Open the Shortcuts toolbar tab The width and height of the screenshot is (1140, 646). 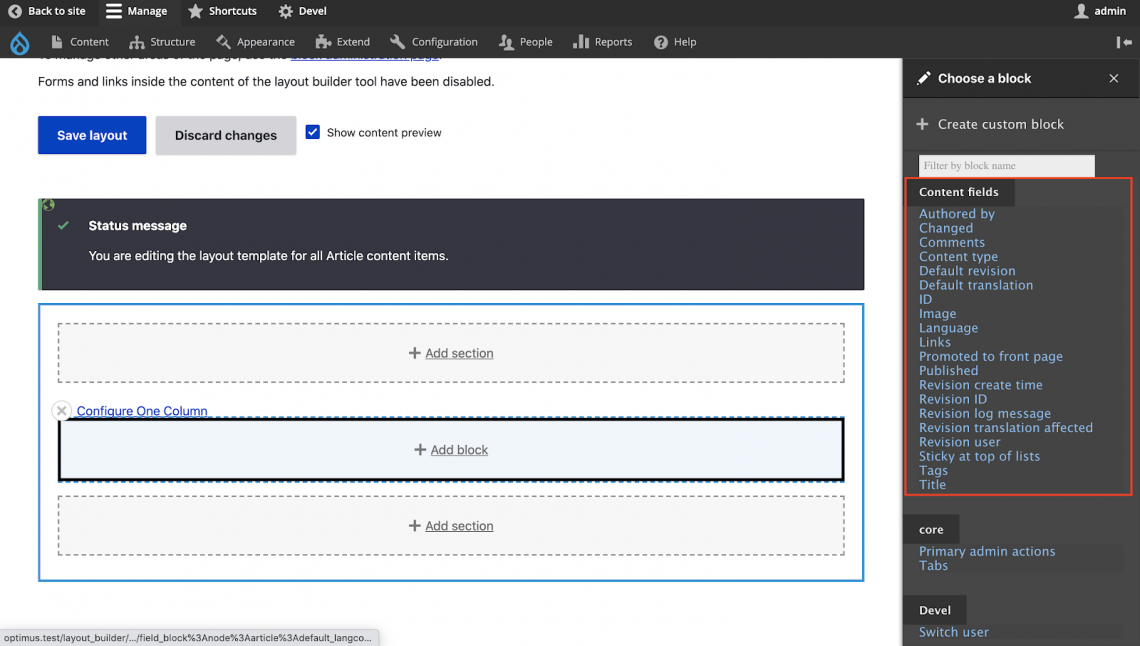[222, 11]
